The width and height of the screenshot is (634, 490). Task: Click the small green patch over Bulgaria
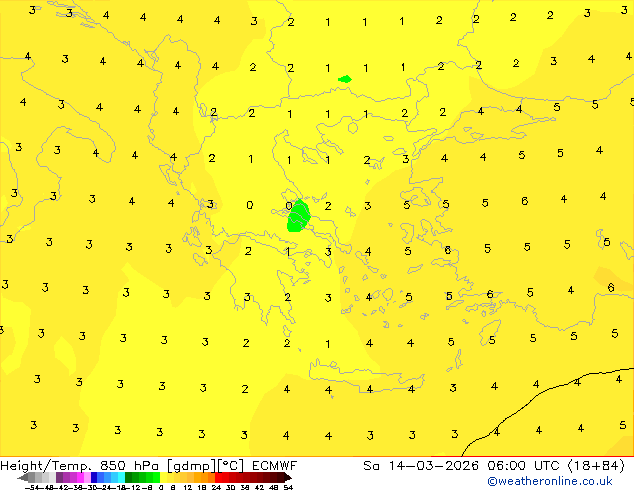[345, 79]
